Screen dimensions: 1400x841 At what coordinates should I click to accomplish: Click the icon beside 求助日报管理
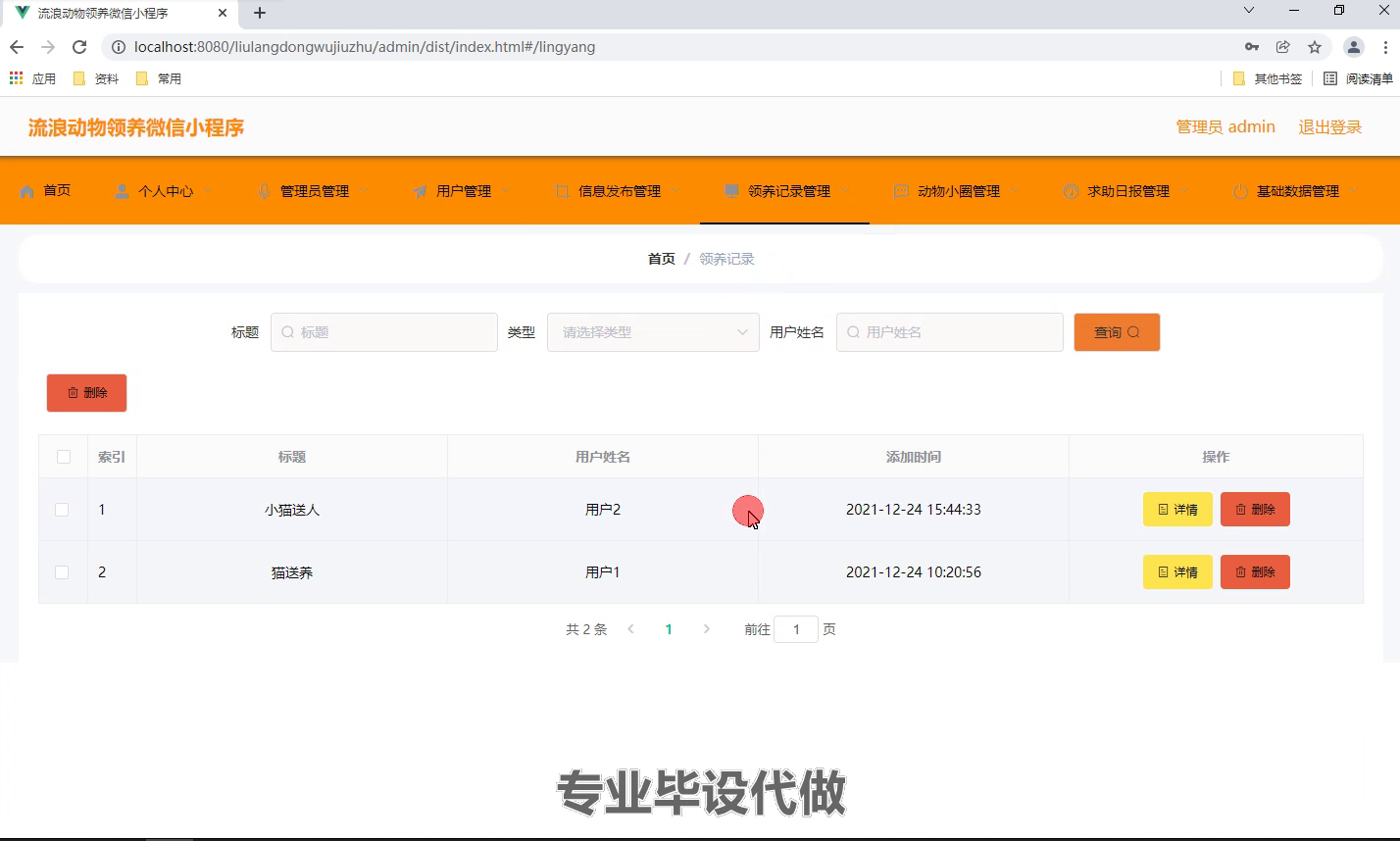click(1071, 191)
